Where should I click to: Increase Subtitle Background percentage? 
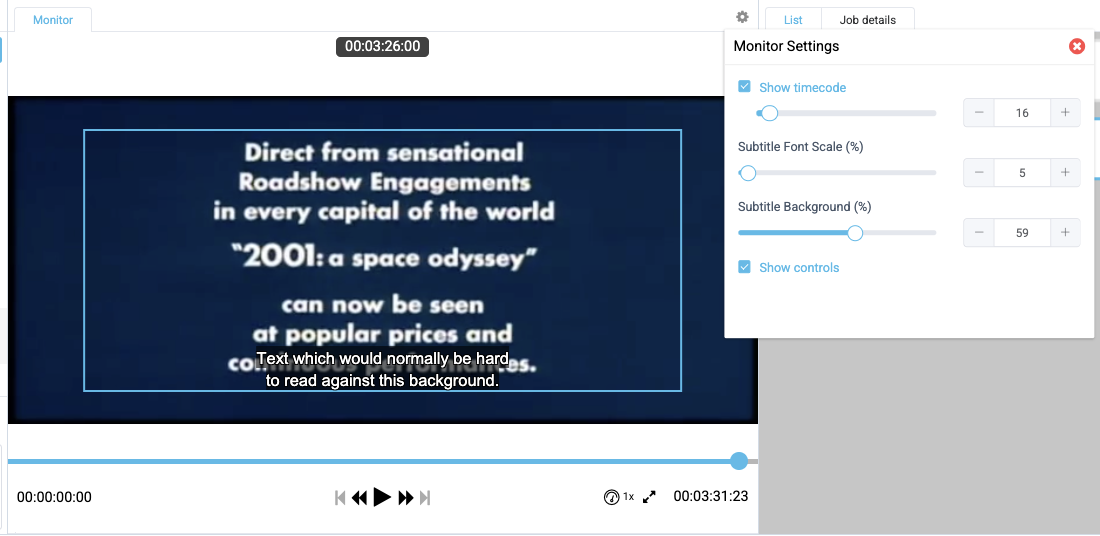point(1065,233)
